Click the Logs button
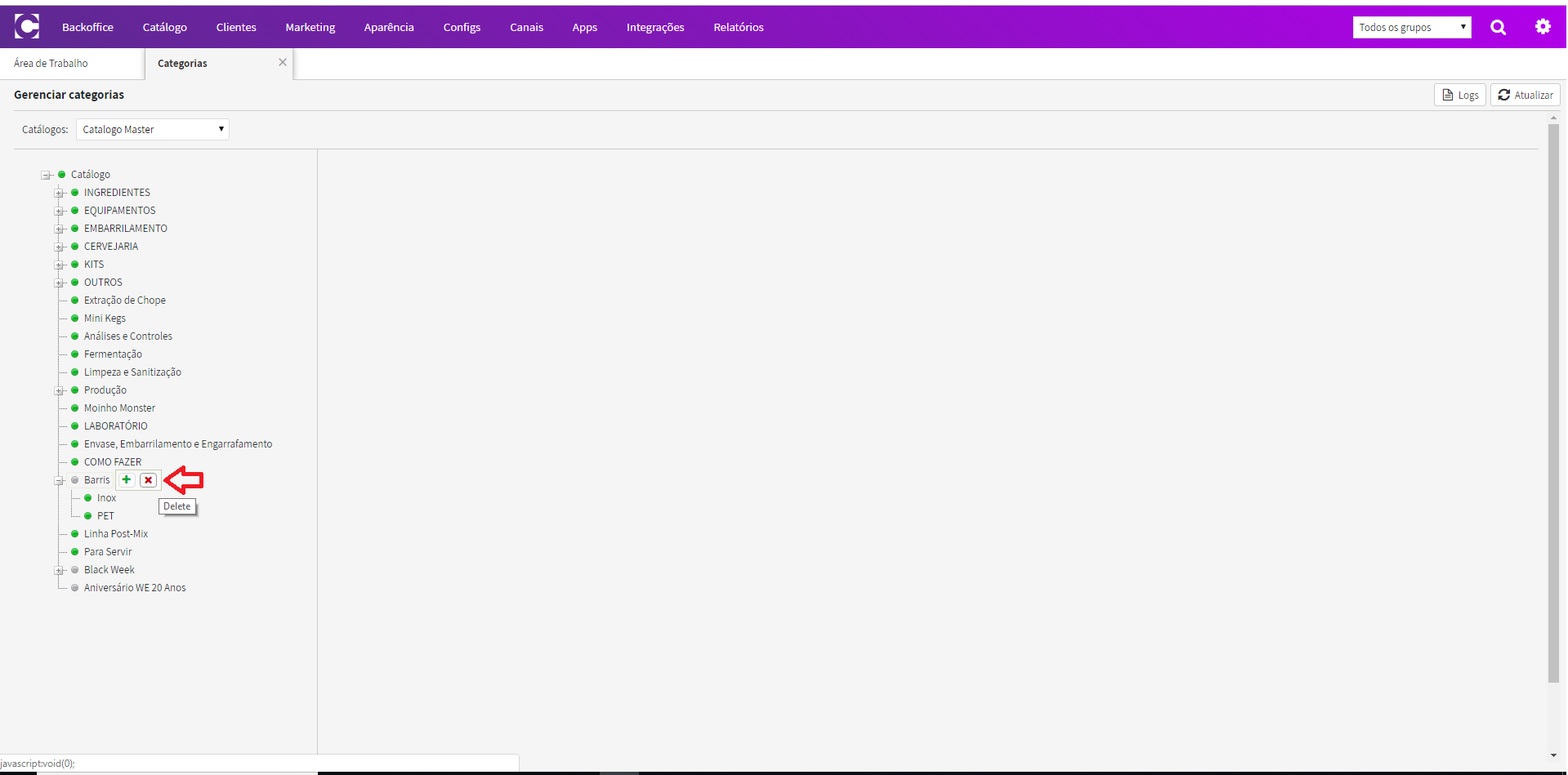The image size is (1568, 775). pyautogui.click(x=1459, y=95)
